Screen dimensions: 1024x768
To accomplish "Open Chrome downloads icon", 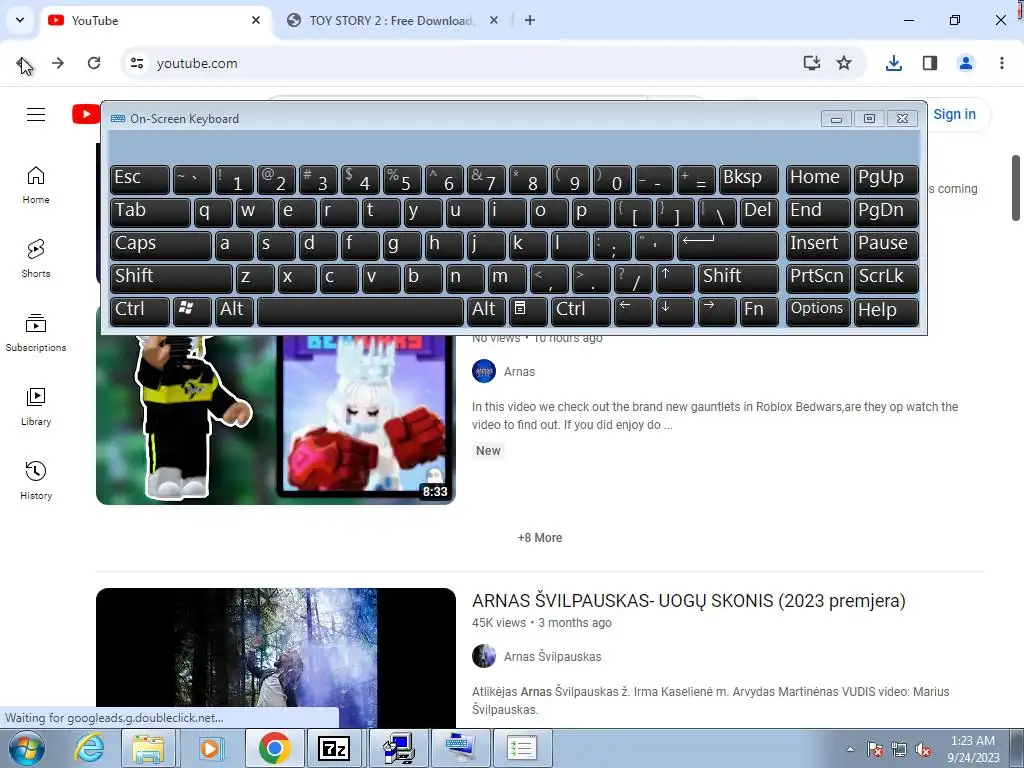I will coord(893,63).
